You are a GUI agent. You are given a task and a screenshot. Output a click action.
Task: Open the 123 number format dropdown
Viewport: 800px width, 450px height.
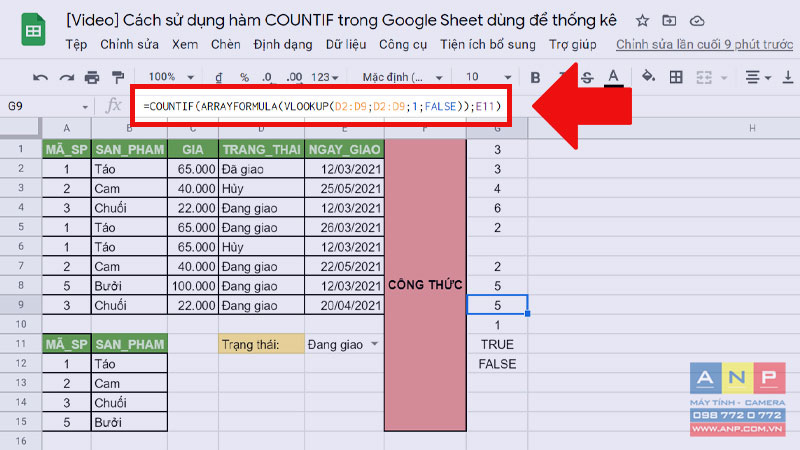(325, 78)
